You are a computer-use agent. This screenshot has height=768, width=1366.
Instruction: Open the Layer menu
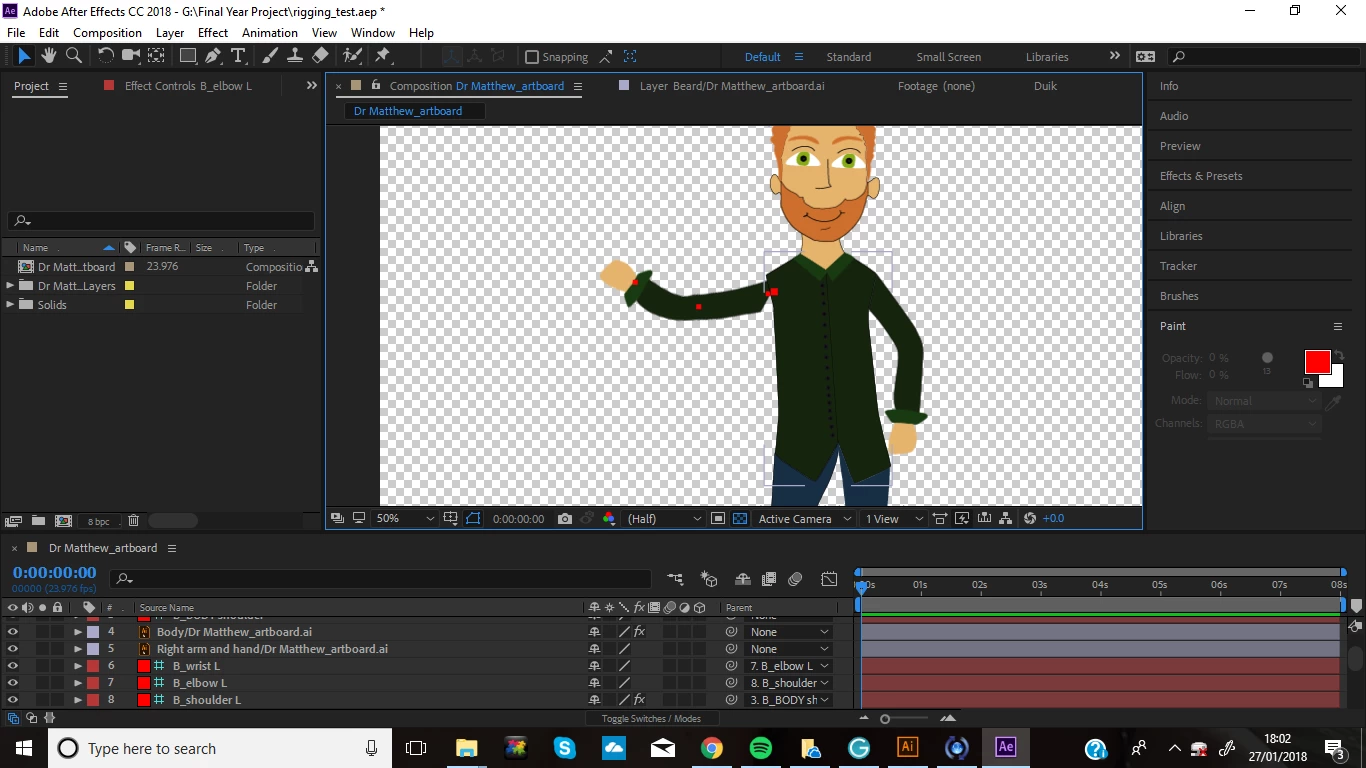[x=170, y=33]
